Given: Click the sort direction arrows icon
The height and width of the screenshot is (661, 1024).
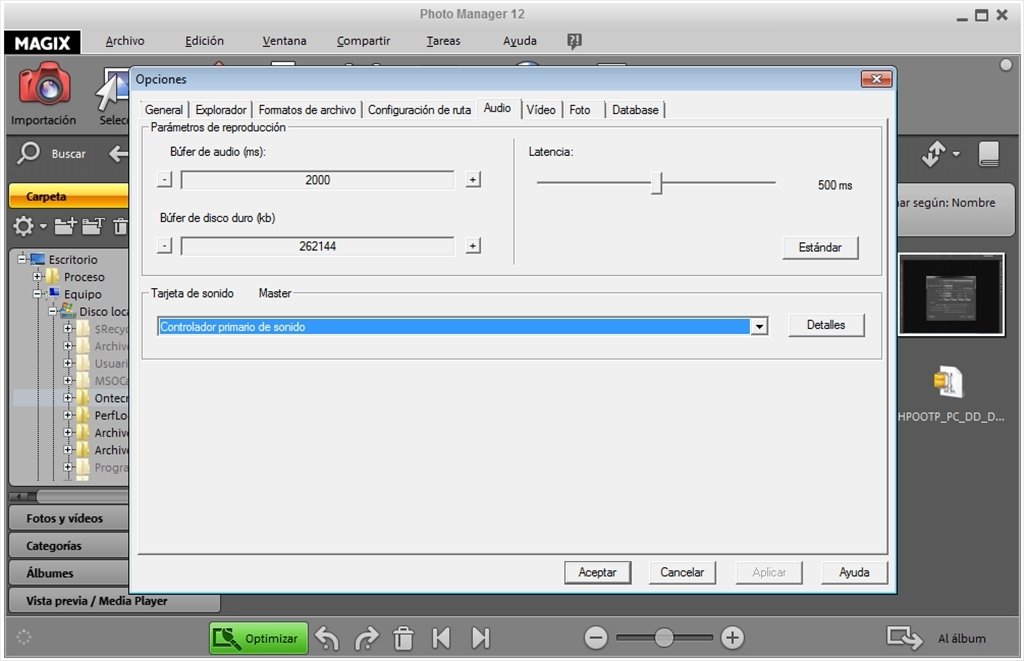Looking at the screenshot, I should point(934,153).
